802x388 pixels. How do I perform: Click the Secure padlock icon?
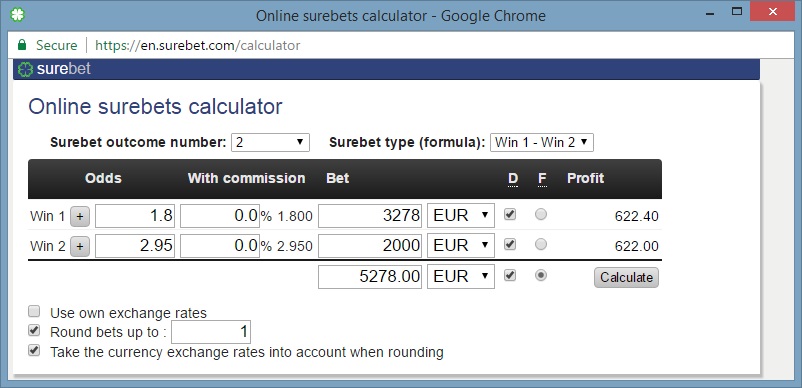[21, 45]
